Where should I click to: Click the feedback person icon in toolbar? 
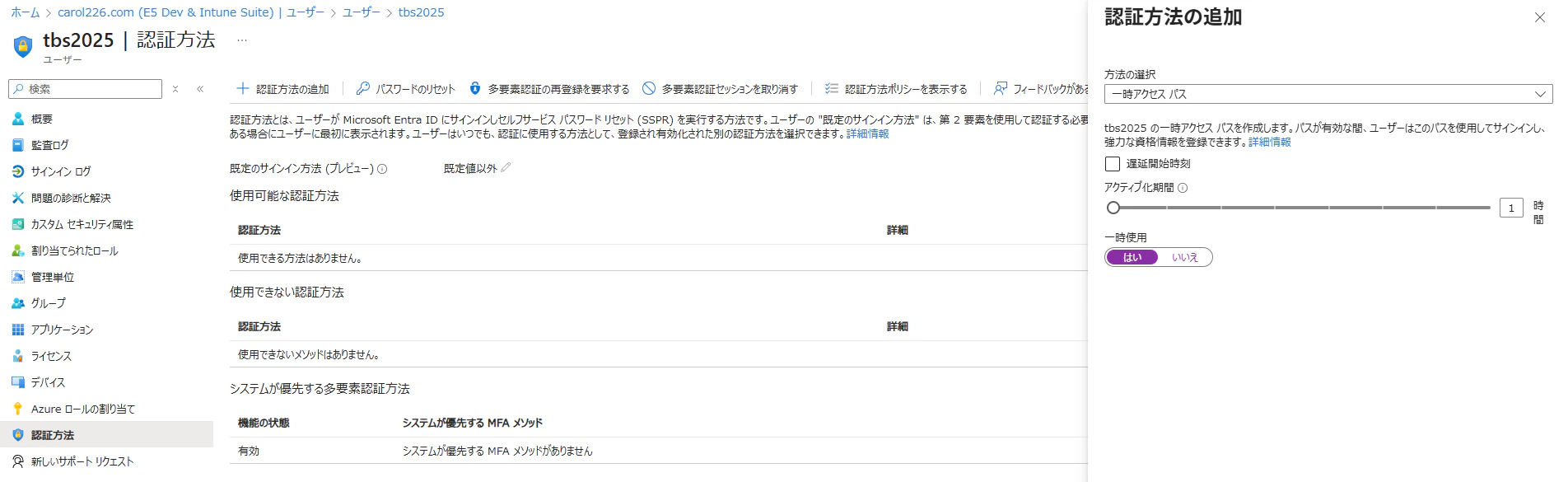[x=1001, y=88]
